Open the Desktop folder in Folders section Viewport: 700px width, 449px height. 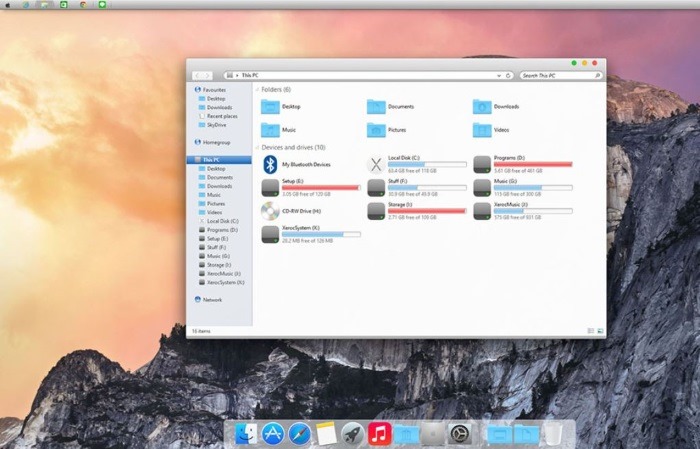click(x=270, y=107)
